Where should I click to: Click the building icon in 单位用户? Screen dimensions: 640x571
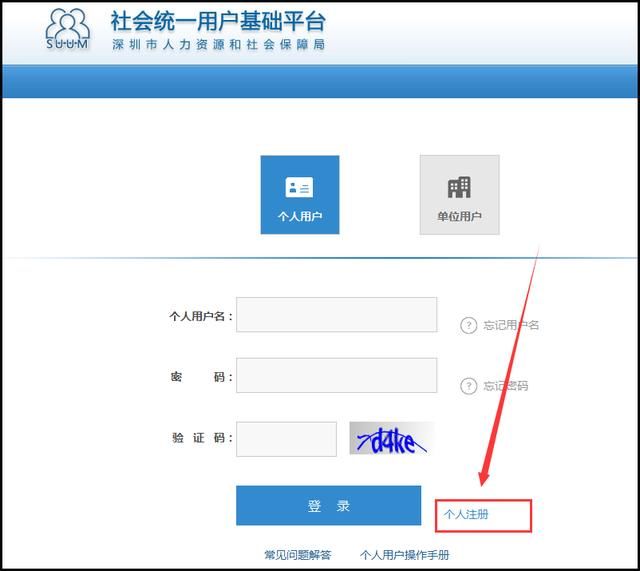tap(459, 187)
